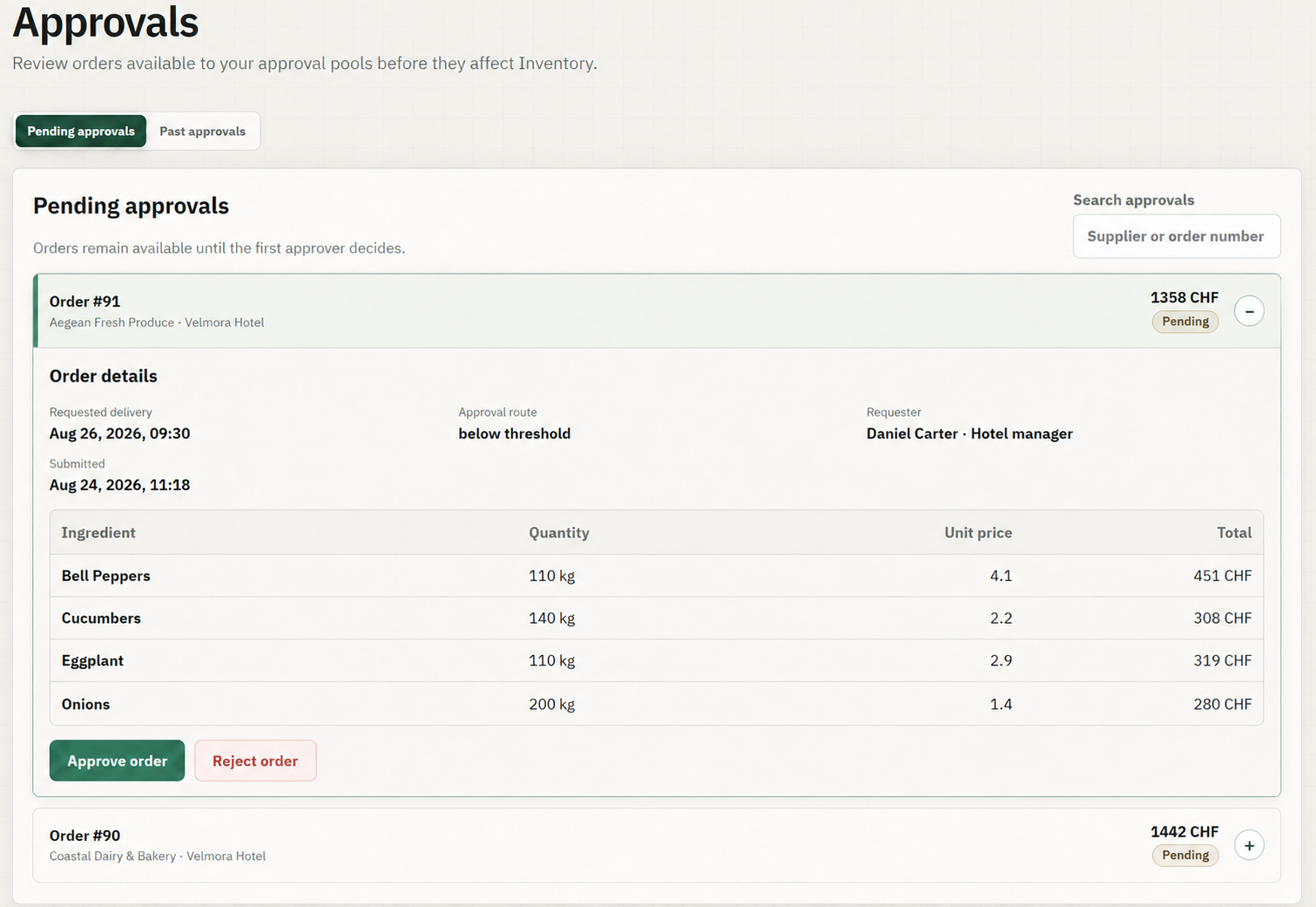Click the Order #91 header title

[x=85, y=301]
